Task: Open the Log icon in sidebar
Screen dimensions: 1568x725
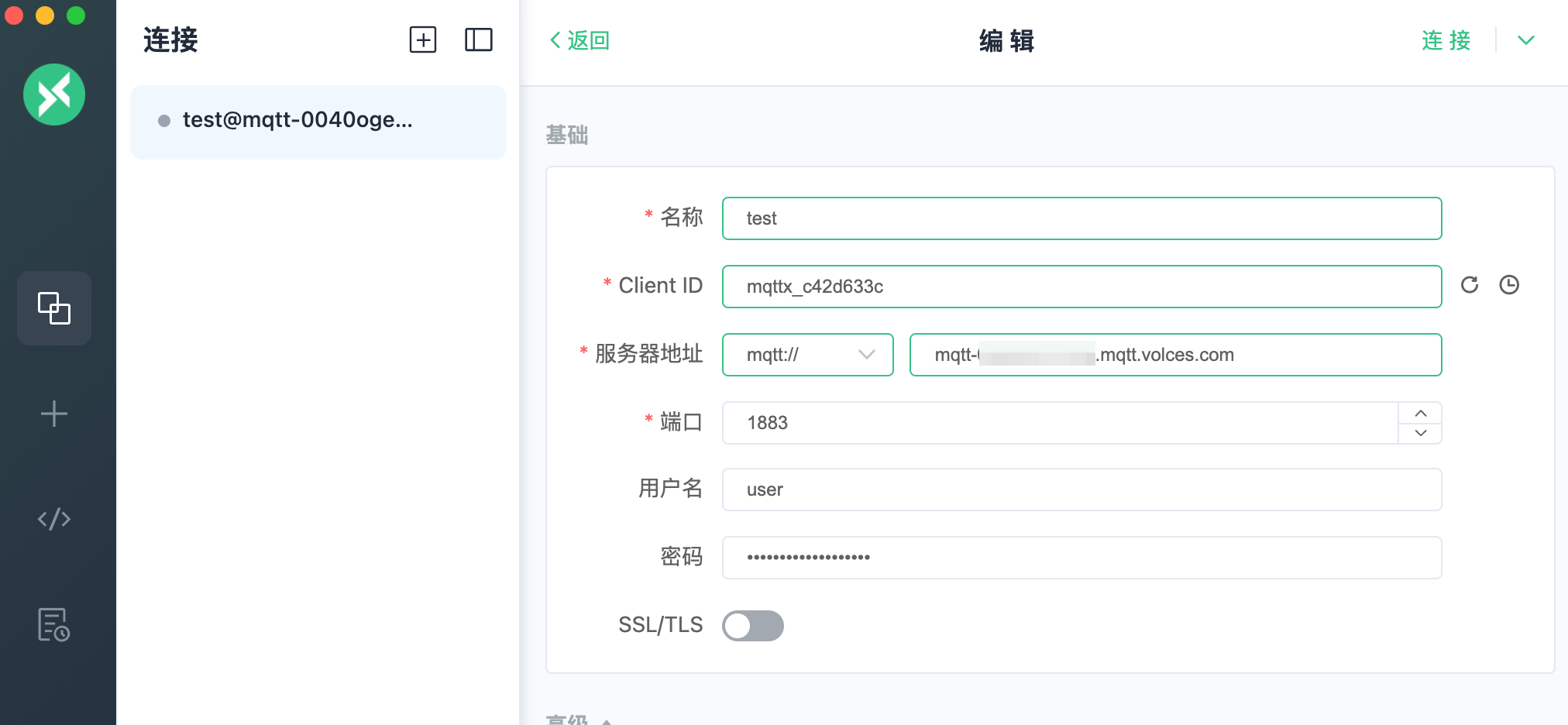Action: click(x=54, y=624)
